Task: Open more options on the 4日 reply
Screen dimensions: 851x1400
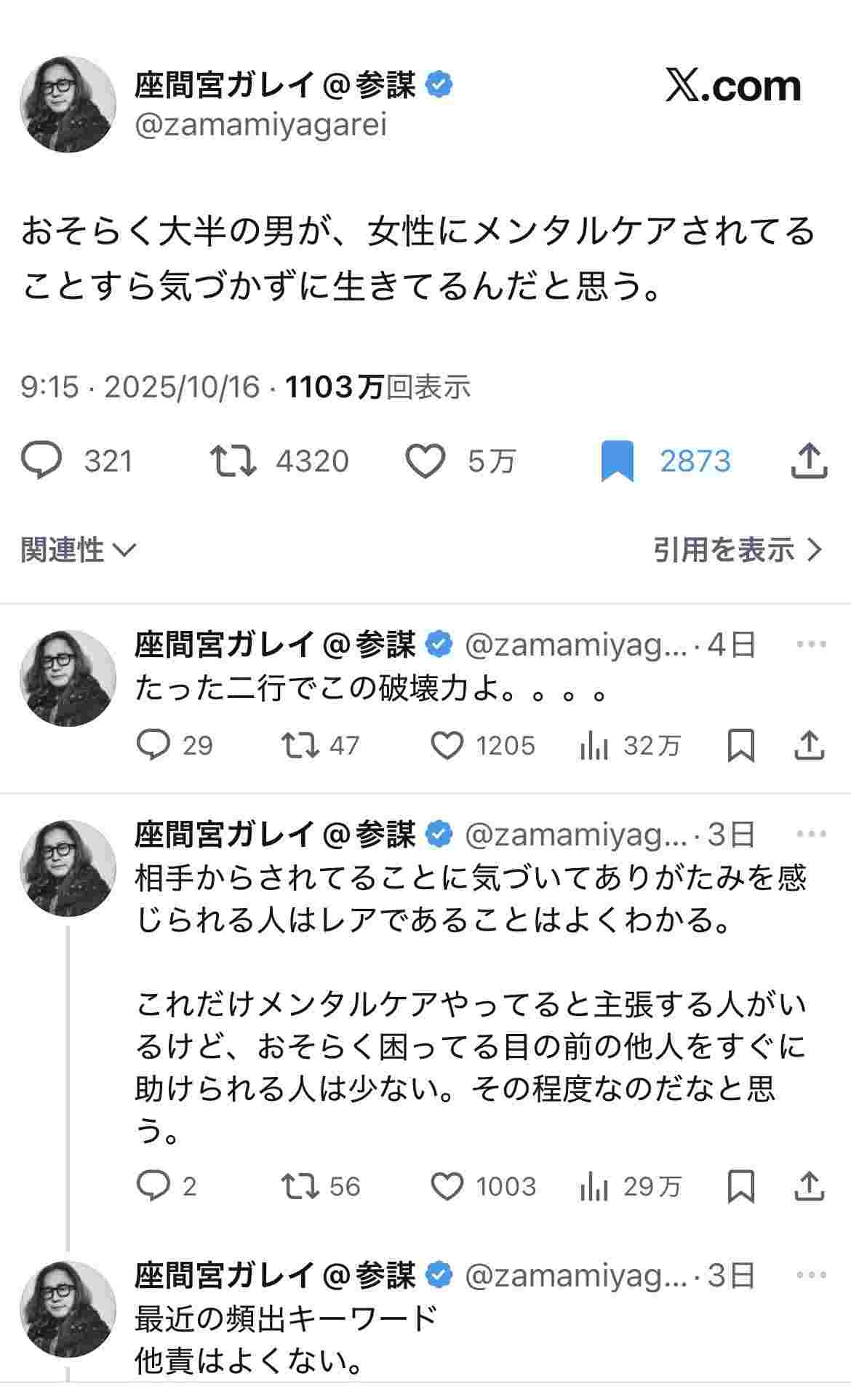Action: tap(811, 645)
